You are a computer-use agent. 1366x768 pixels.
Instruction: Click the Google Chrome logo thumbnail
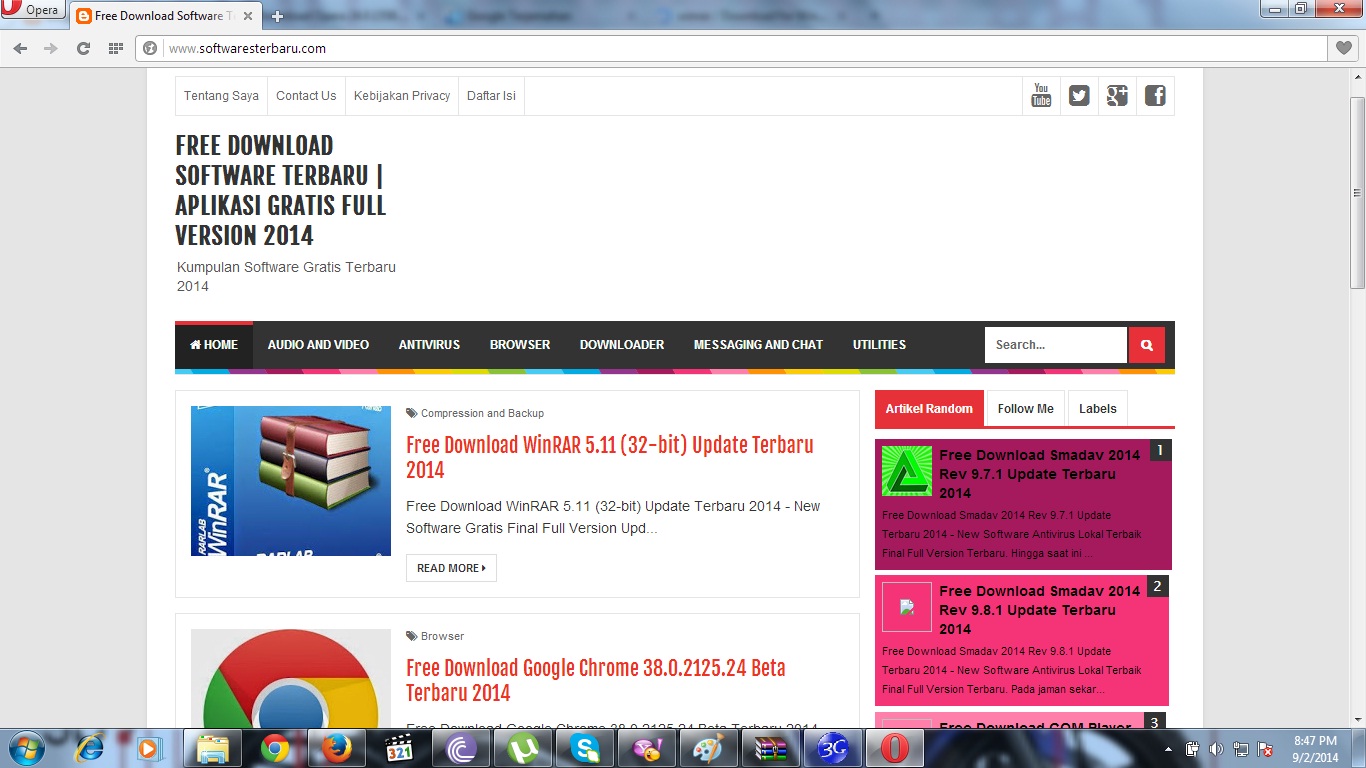291,678
